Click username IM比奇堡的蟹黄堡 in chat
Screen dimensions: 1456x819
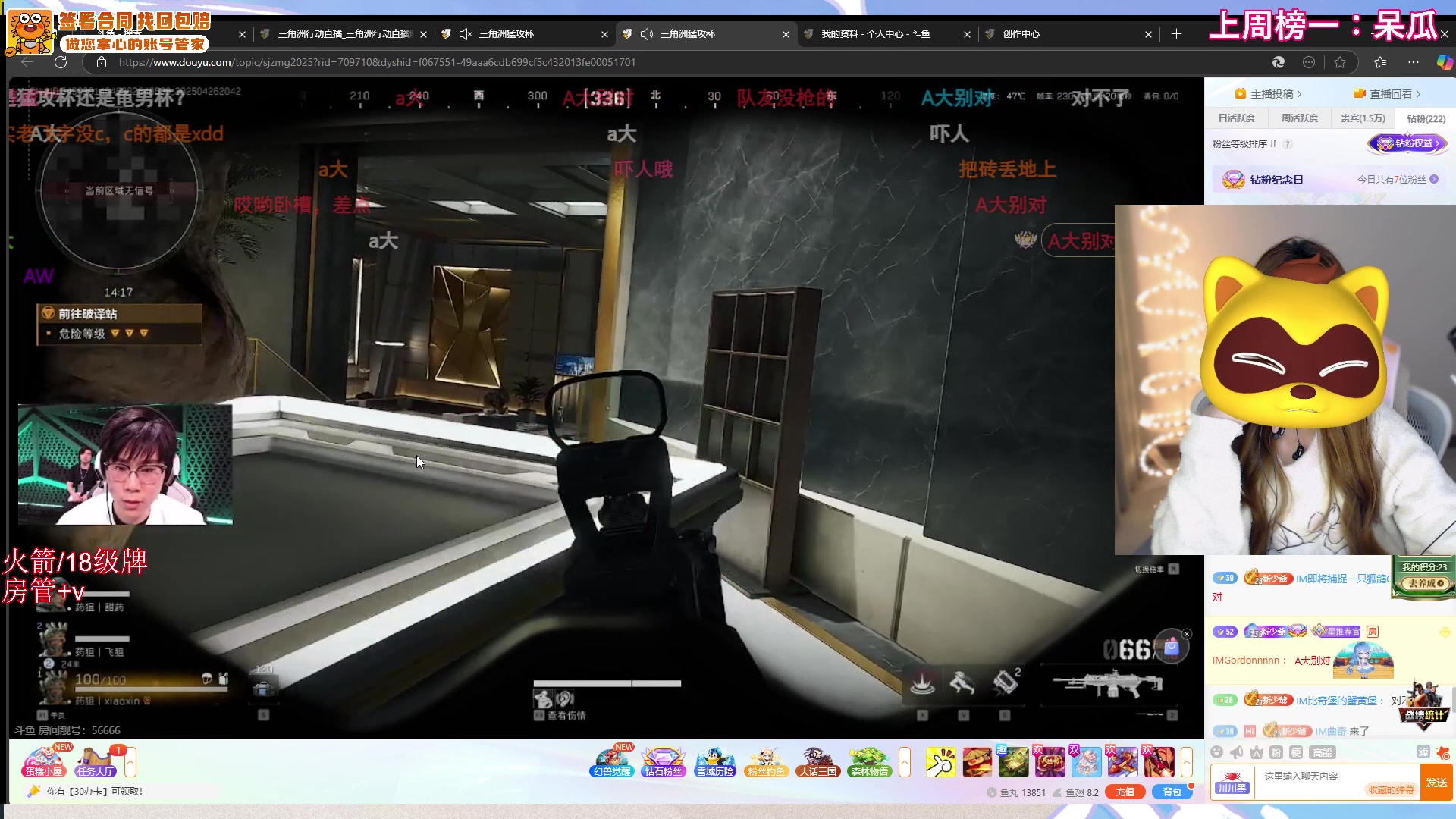(x=1336, y=701)
